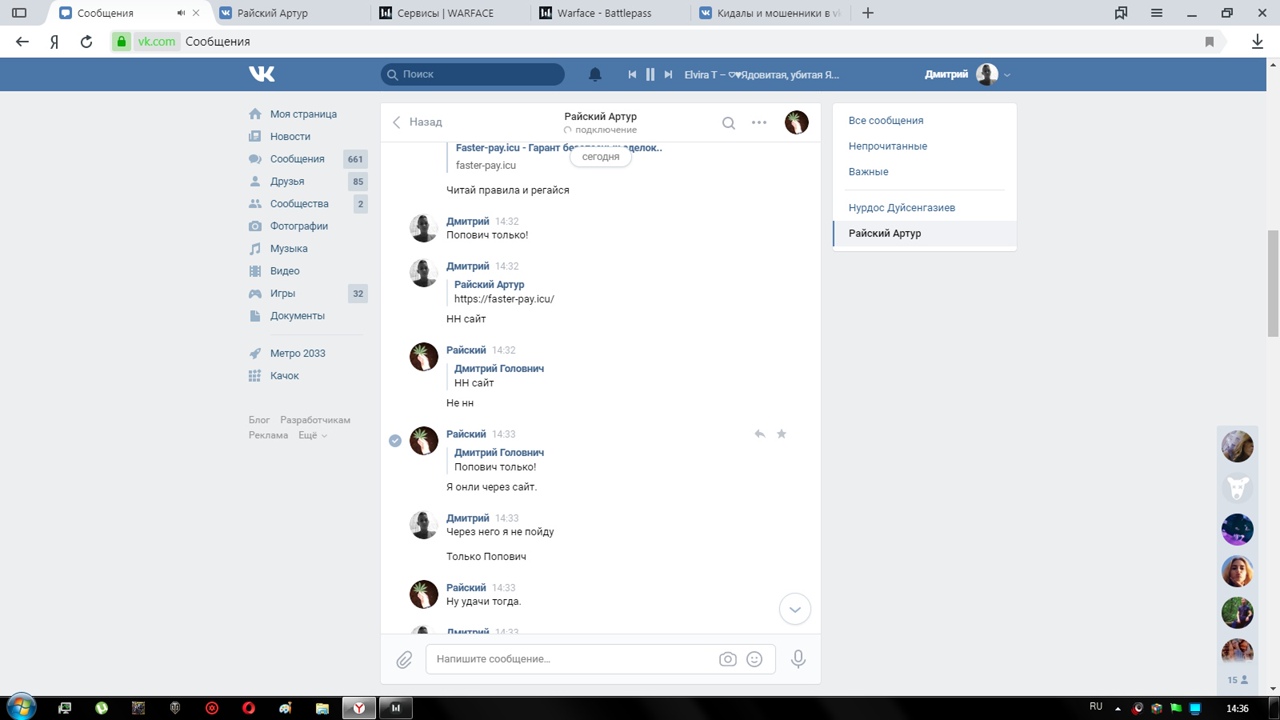Click the notifications bell icon
The image size is (1280, 720).
pyautogui.click(x=595, y=75)
